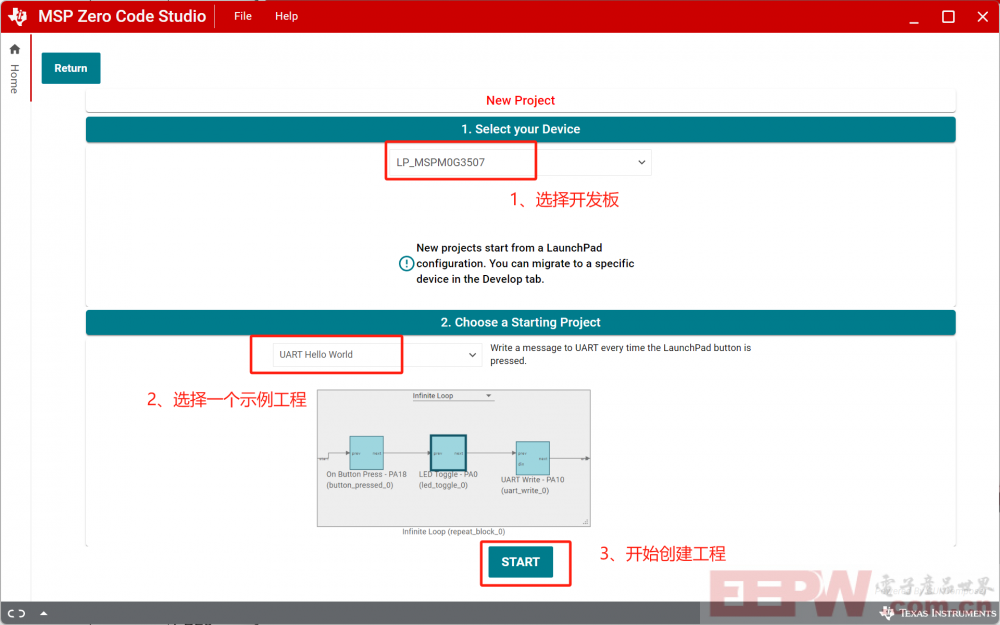Open the UART Hello World project dropdown
The height and width of the screenshot is (625, 1000).
[x=377, y=355]
